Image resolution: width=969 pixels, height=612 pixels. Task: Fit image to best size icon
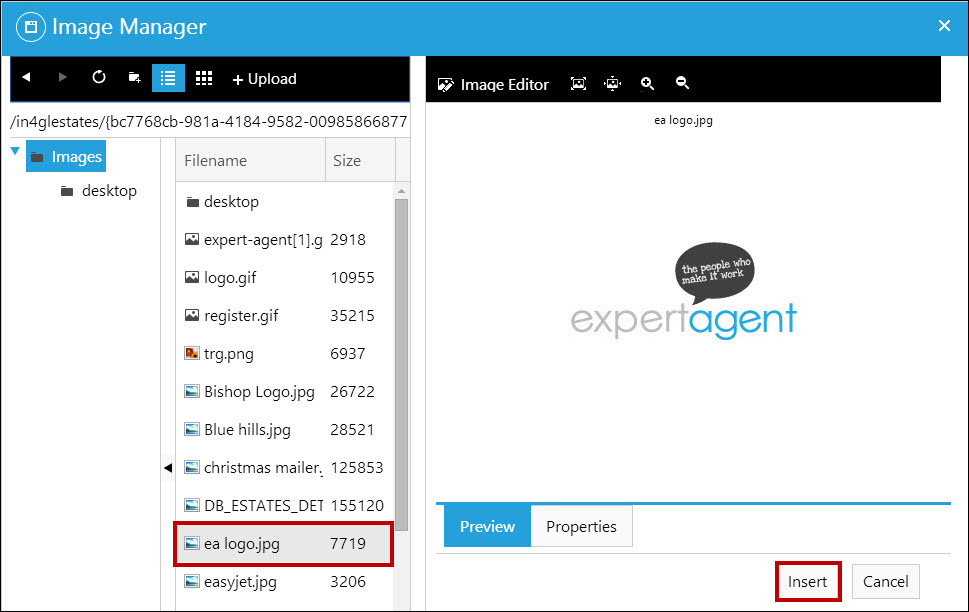click(578, 83)
